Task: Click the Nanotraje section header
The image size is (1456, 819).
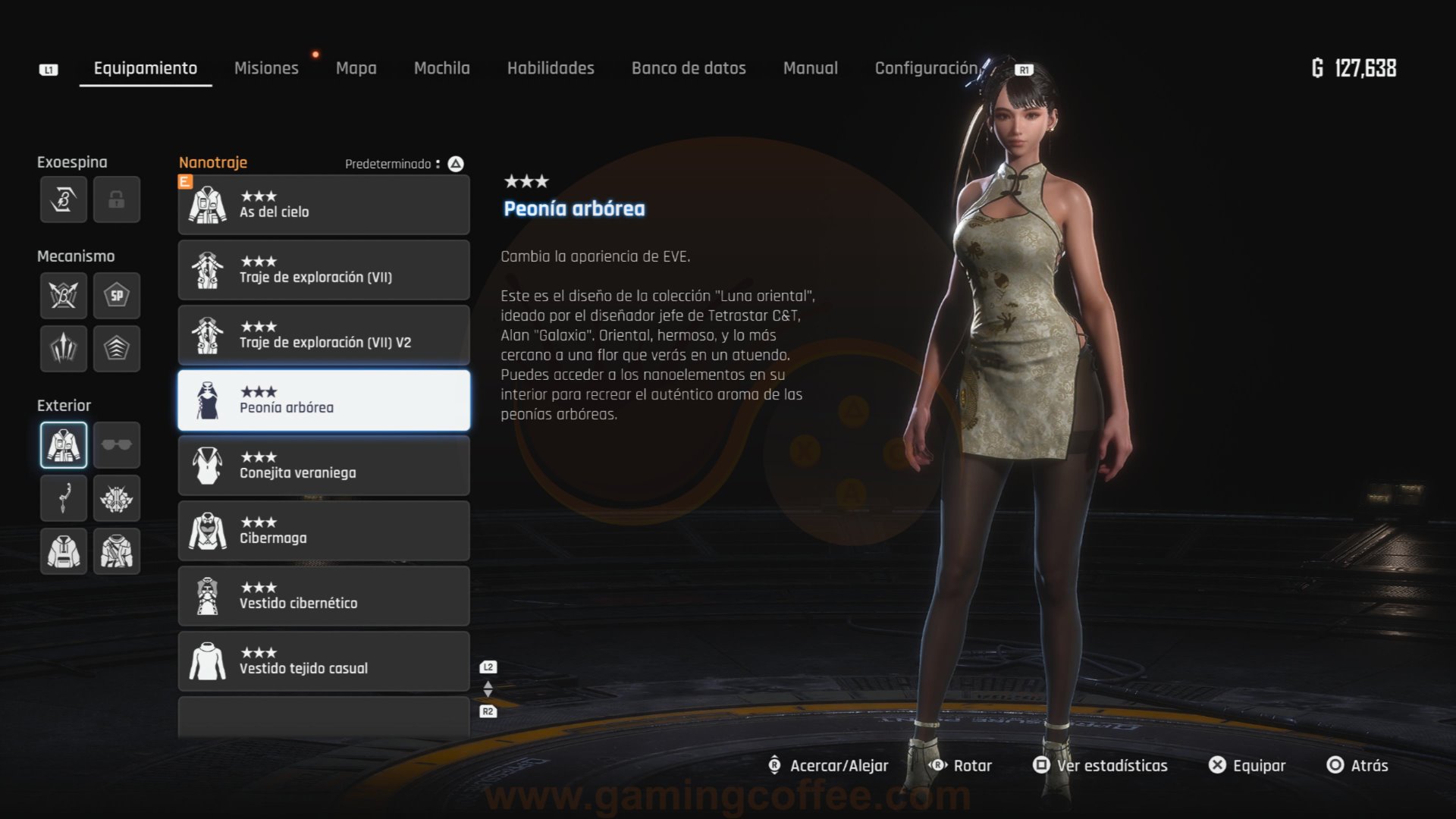Action: (x=213, y=162)
